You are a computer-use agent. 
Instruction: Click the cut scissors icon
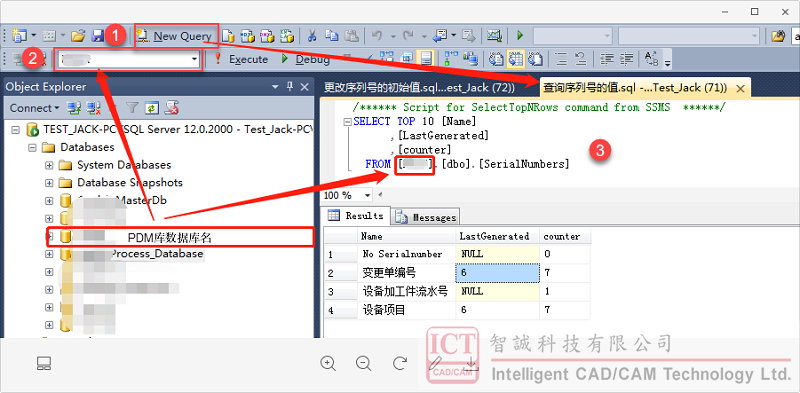(x=312, y=36)
